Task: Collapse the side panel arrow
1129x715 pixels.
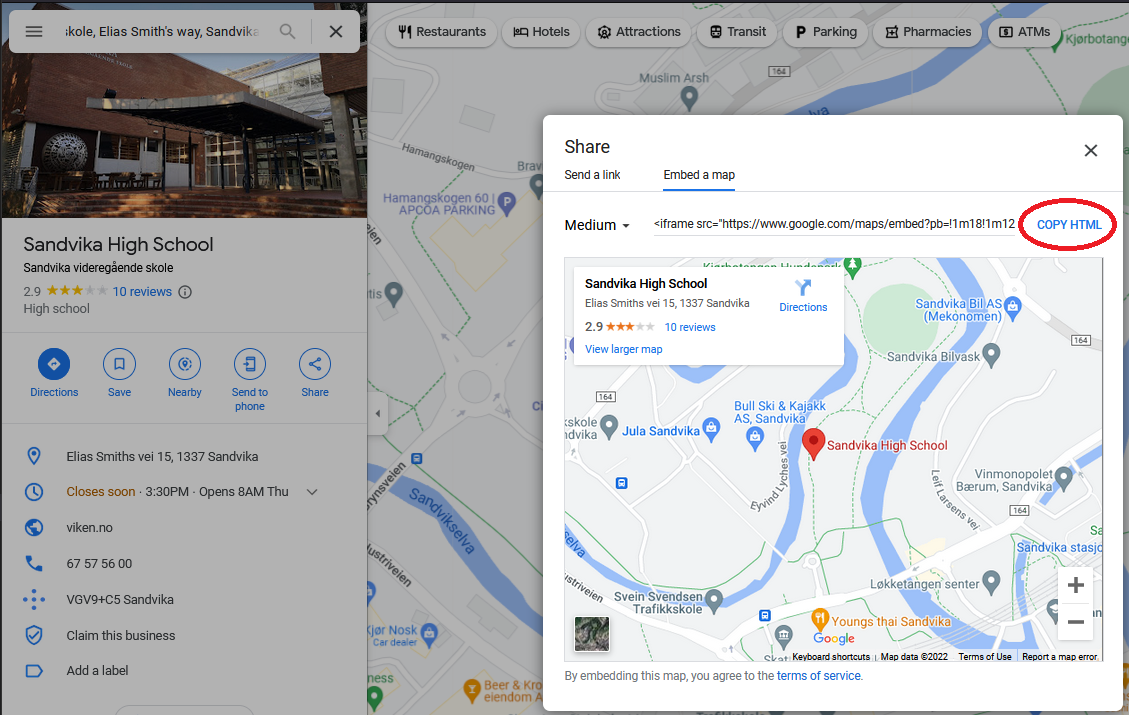Action: (378, 413)
